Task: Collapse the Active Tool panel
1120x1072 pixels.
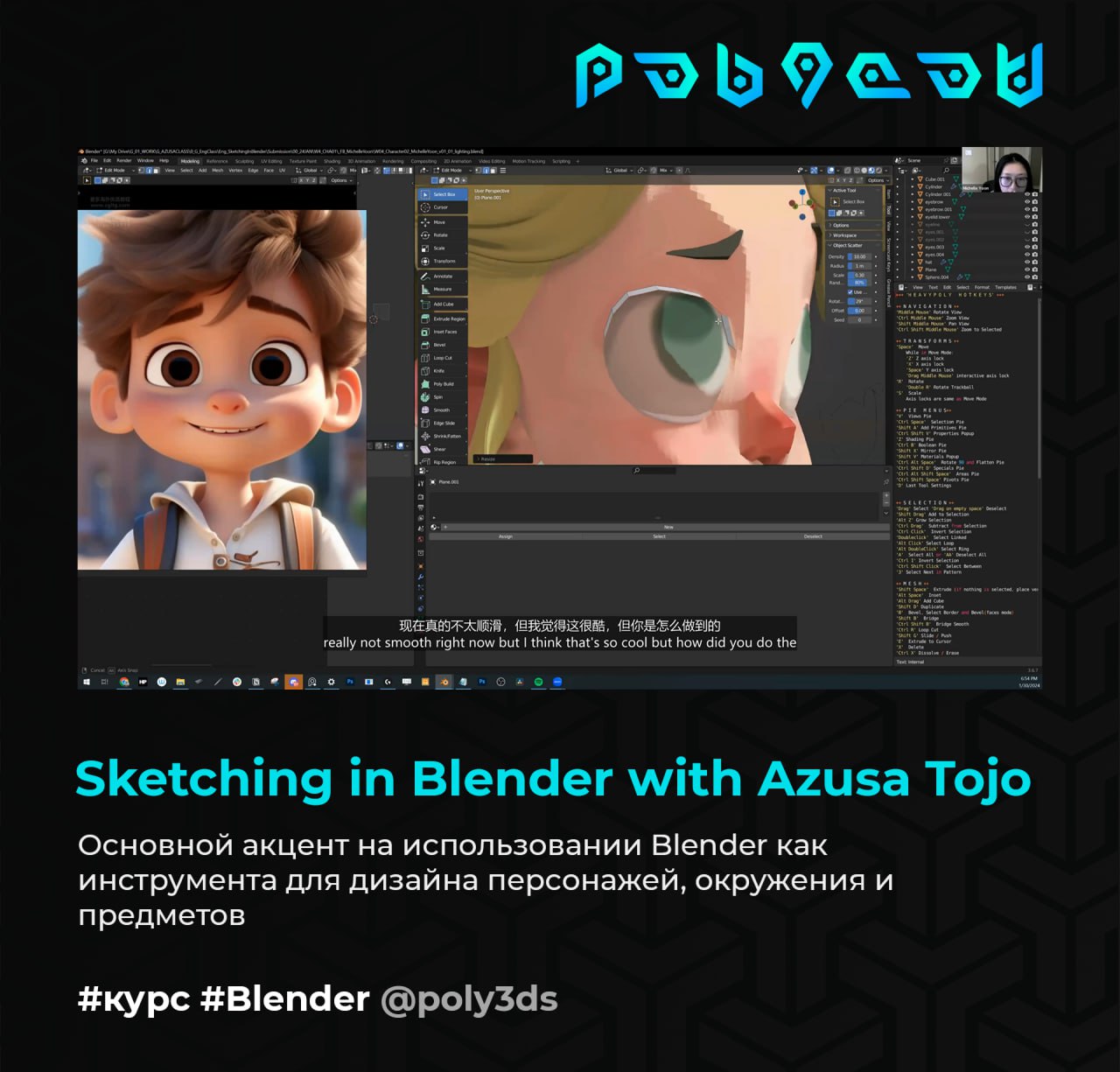Action: pyautogui.click(x=853, y=190)
